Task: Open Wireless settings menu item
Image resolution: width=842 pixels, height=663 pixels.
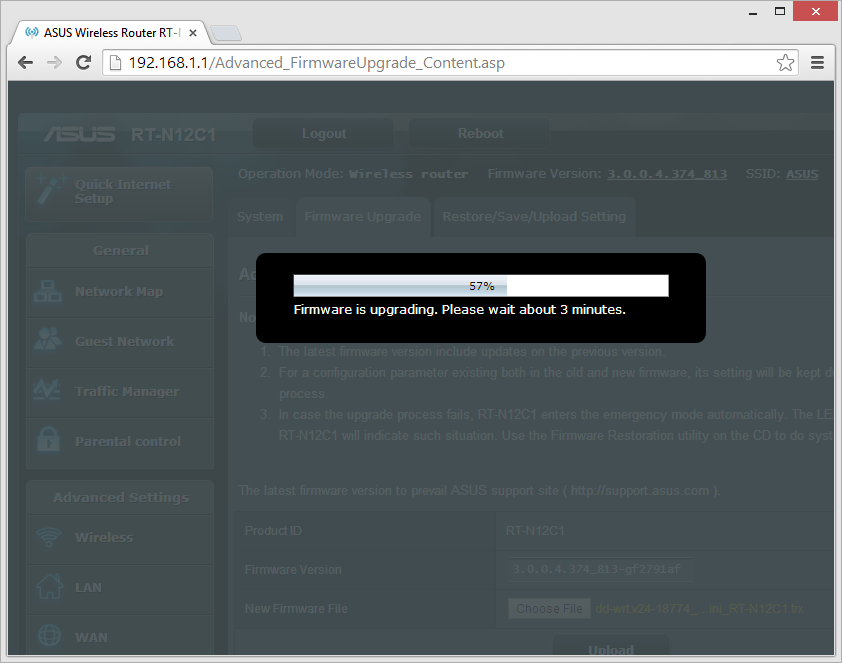Action: [x=120, y=538]
